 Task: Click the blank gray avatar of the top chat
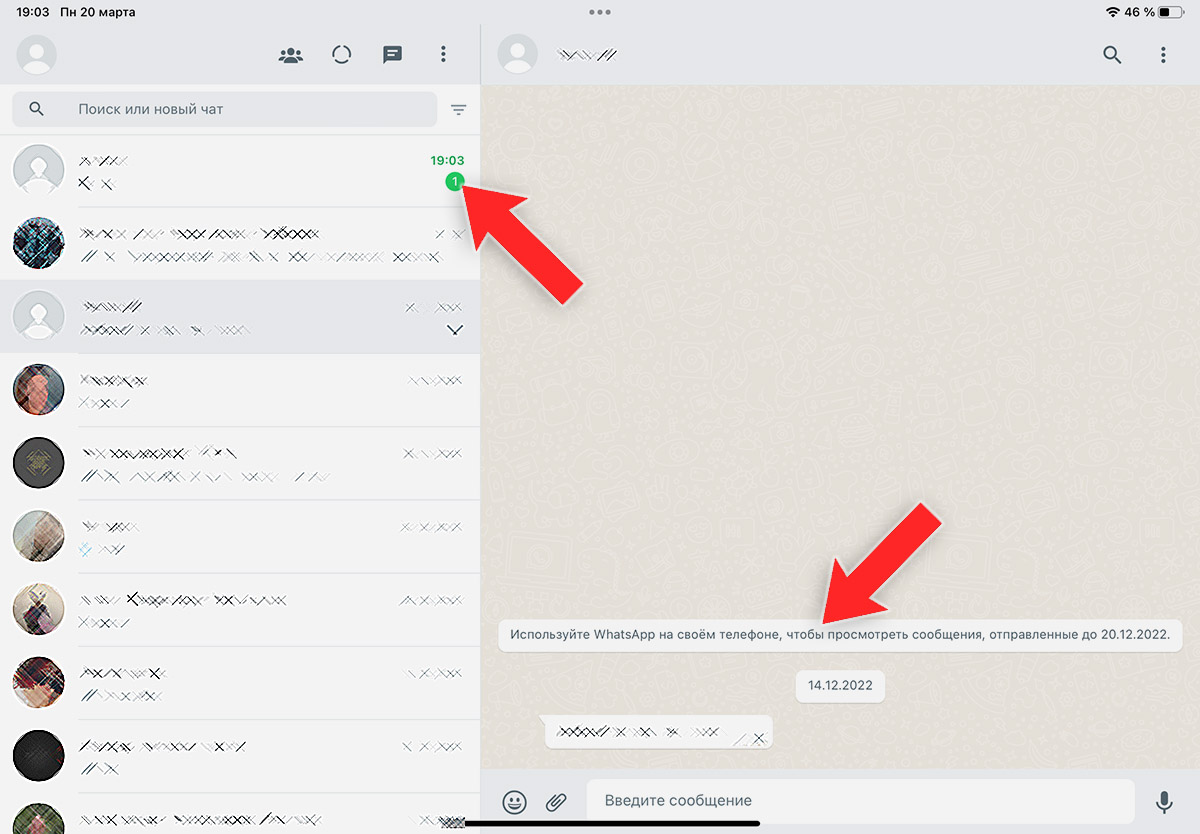click(x=38, y=171)
